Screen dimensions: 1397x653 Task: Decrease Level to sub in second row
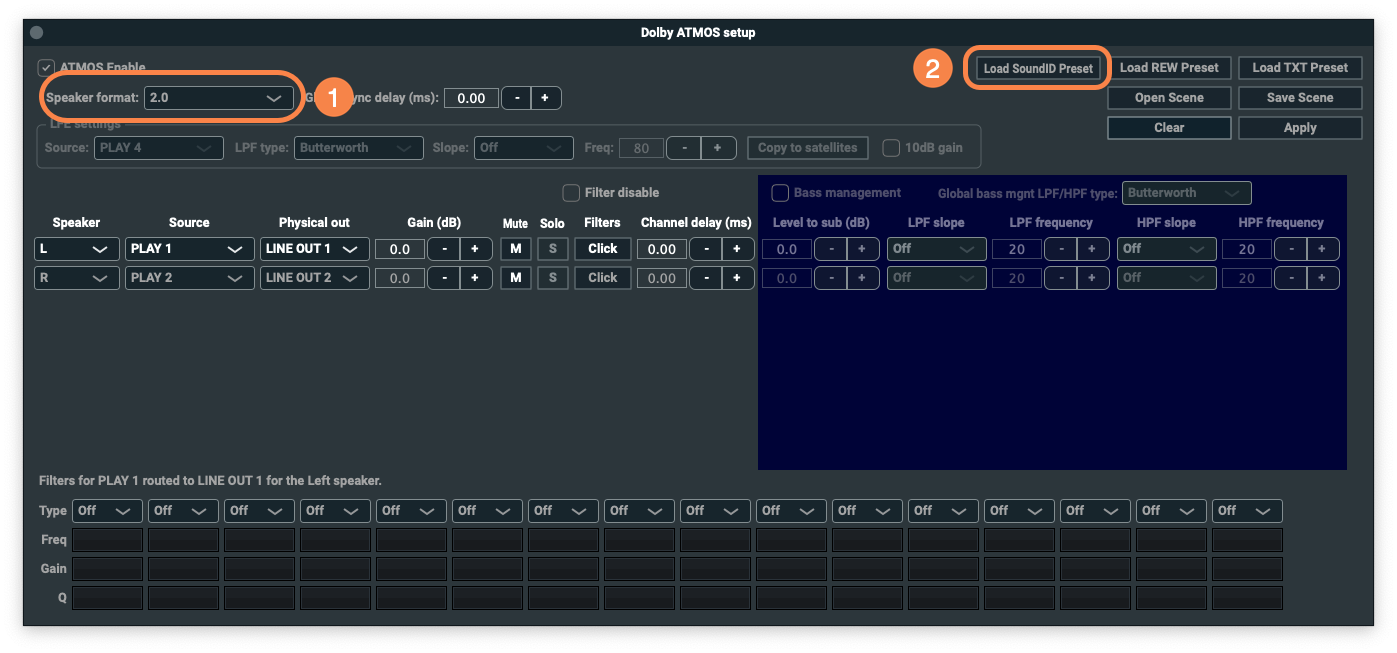(830, 278)
